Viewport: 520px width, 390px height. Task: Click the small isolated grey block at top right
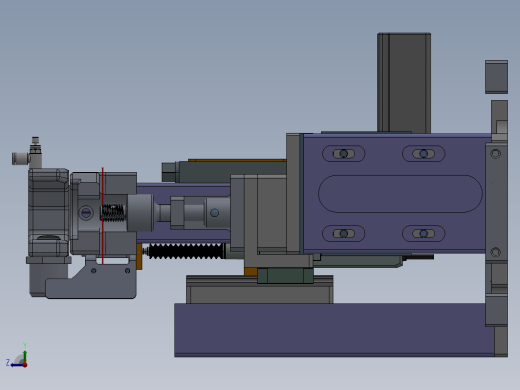coord(496,77)
